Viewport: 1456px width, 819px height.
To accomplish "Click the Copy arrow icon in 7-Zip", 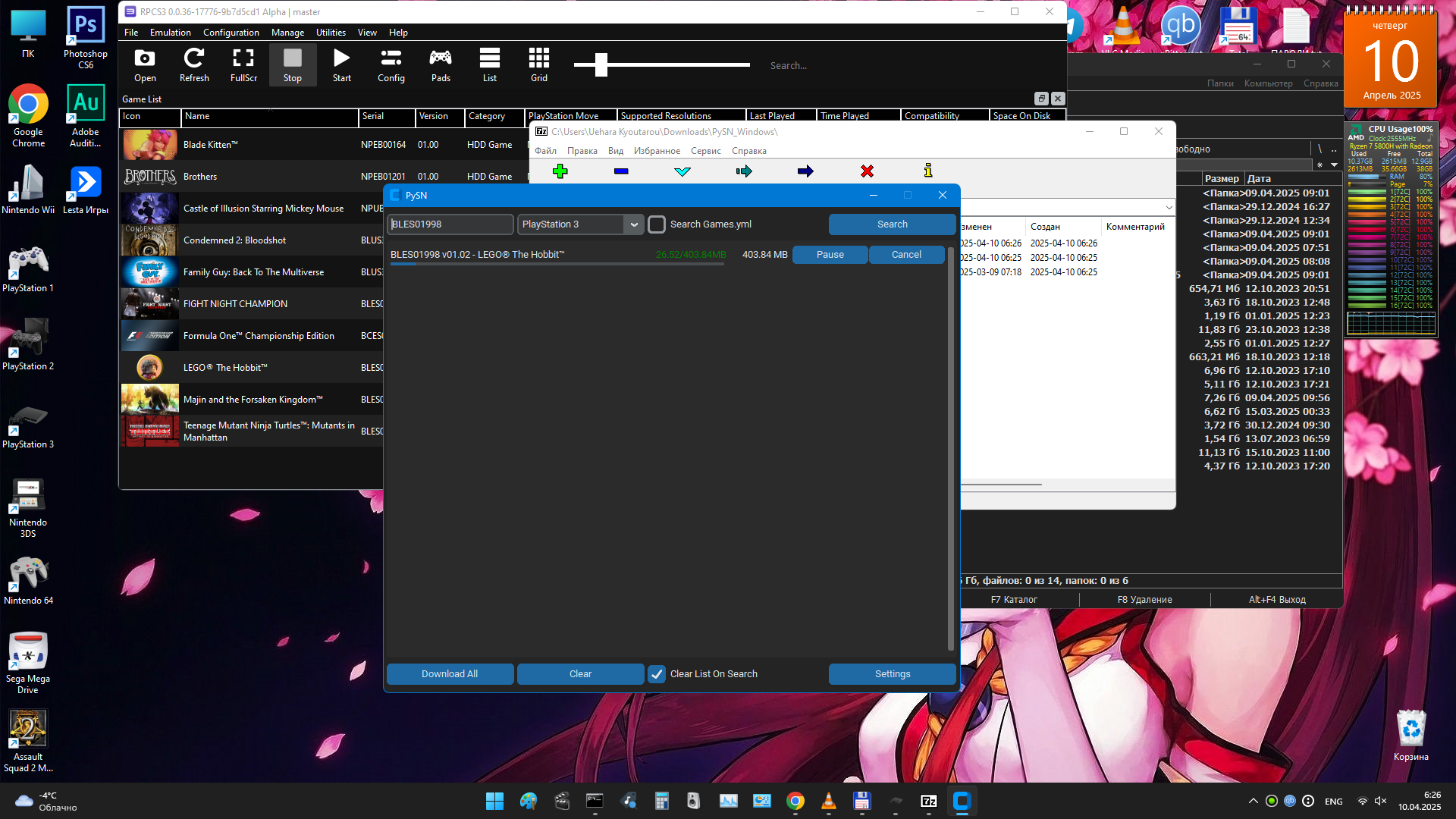I will click(x=744, y=171).
